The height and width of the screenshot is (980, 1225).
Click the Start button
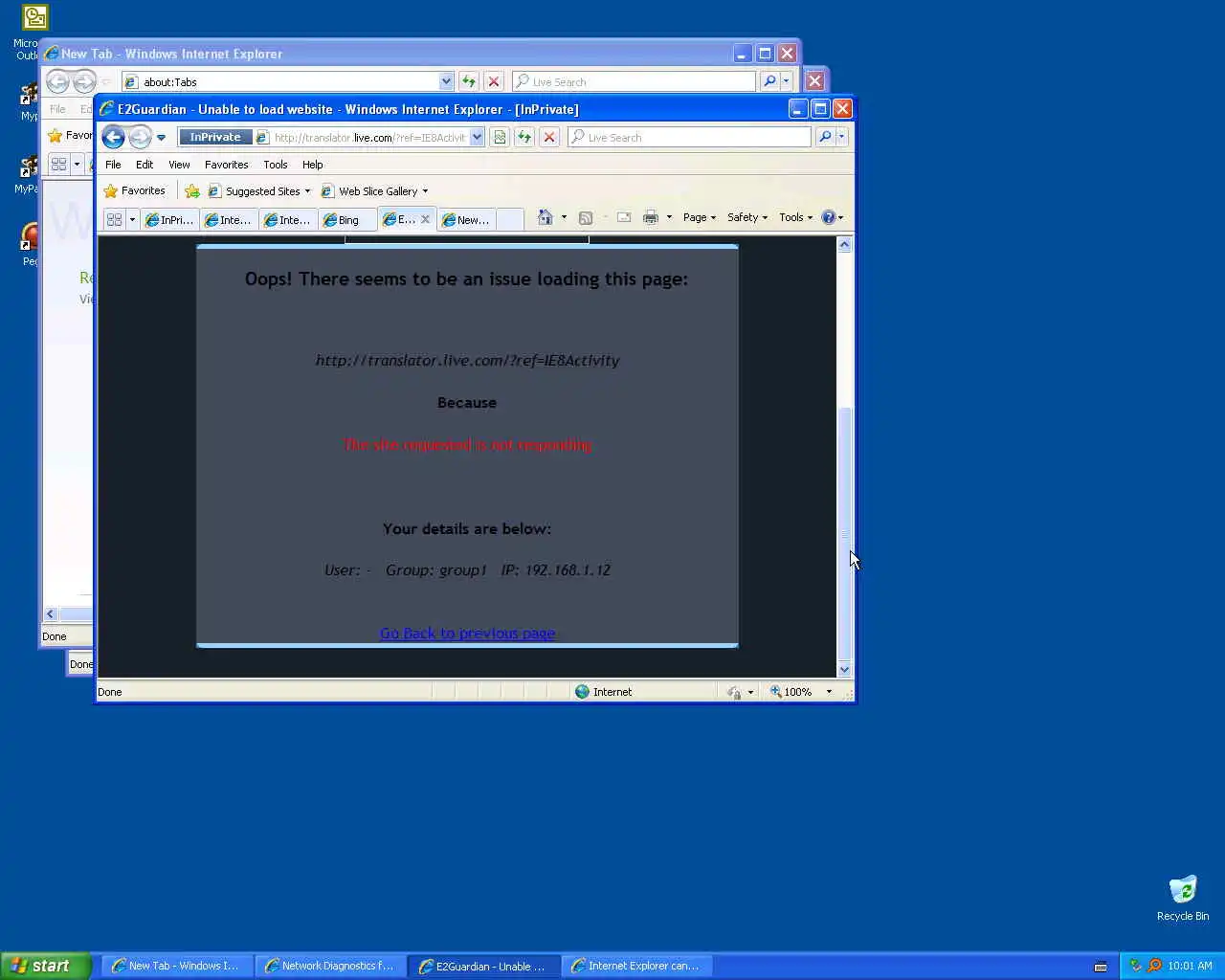pos(45,966)
